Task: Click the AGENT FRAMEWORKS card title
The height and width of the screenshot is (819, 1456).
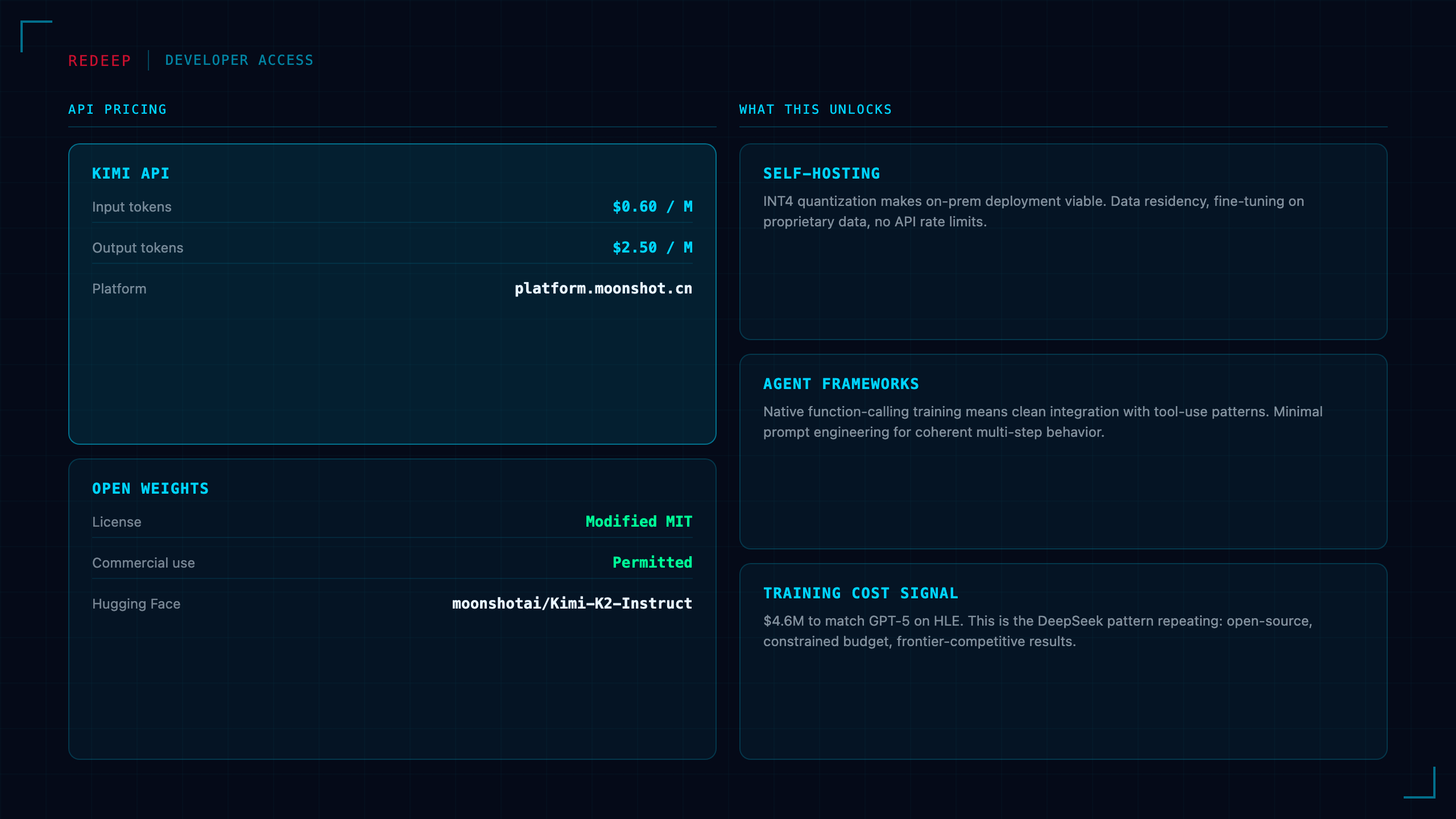Action: point(841,384)
